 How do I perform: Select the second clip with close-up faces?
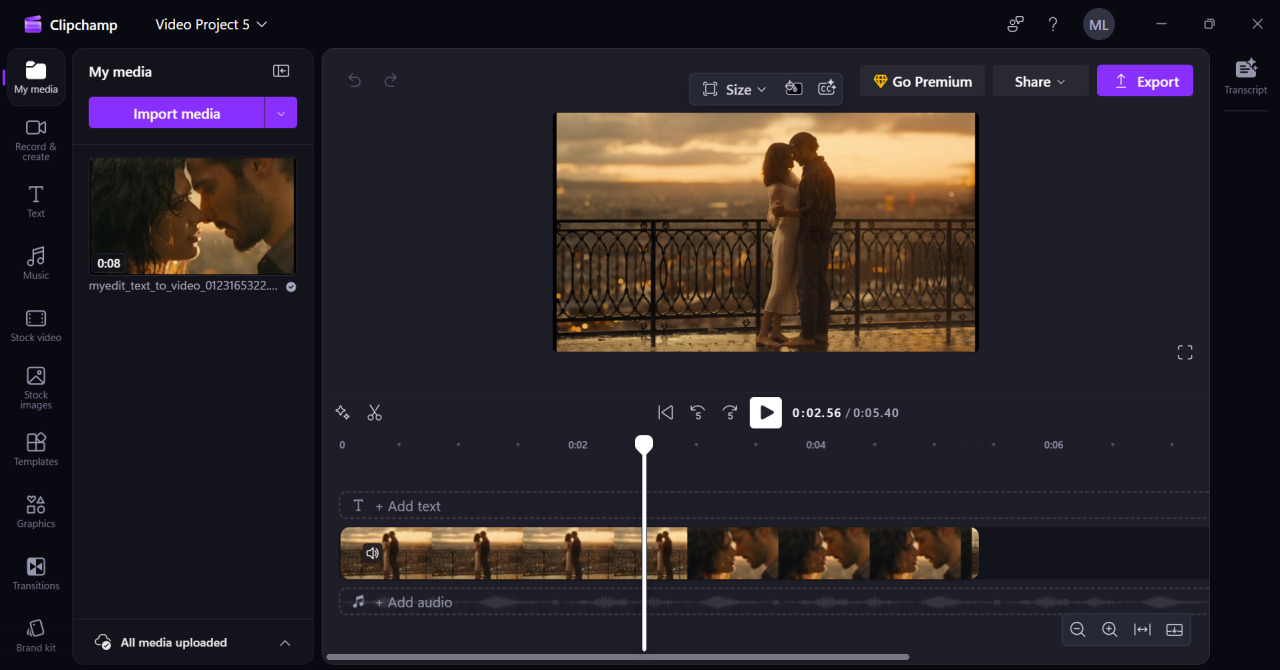coord(833,553)
